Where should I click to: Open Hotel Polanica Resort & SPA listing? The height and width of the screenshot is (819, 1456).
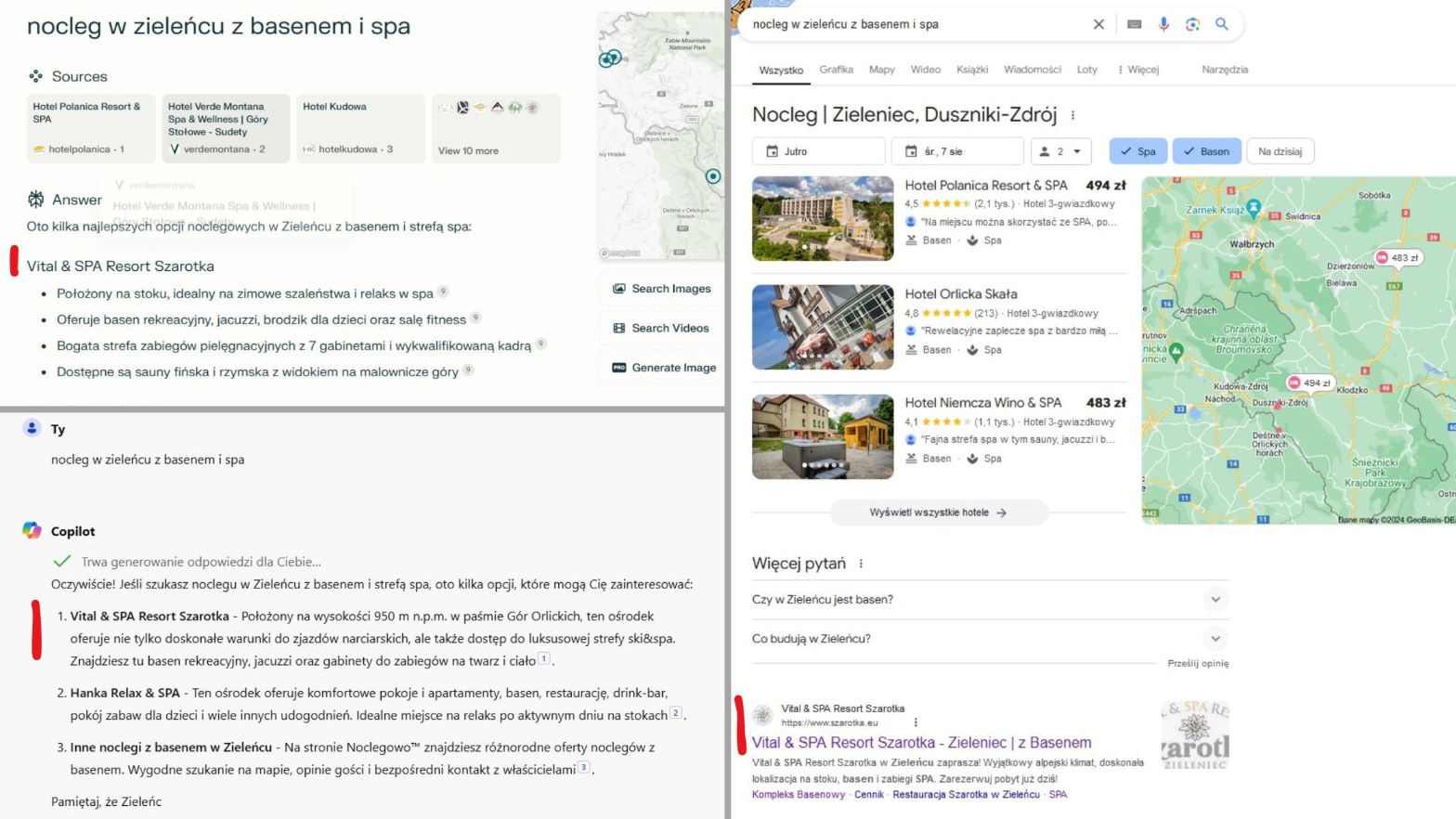(x=986, y=186)
